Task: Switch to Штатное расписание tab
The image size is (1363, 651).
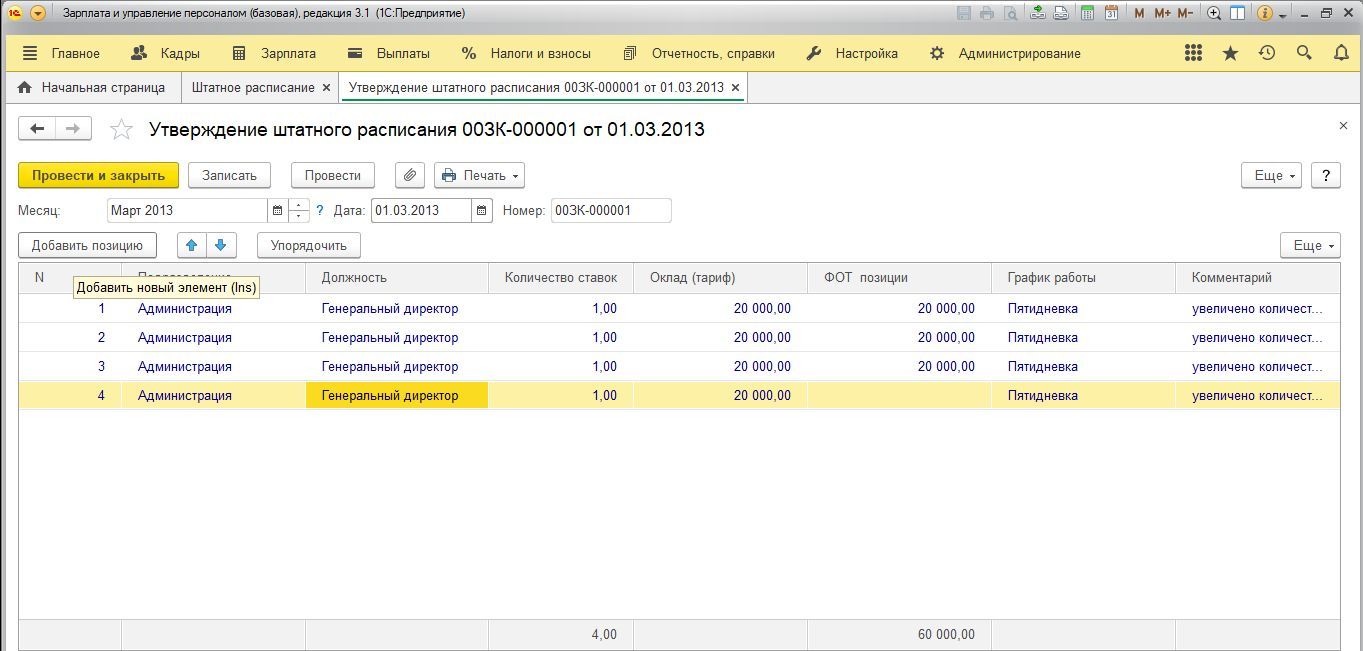Action: point(252,87)
